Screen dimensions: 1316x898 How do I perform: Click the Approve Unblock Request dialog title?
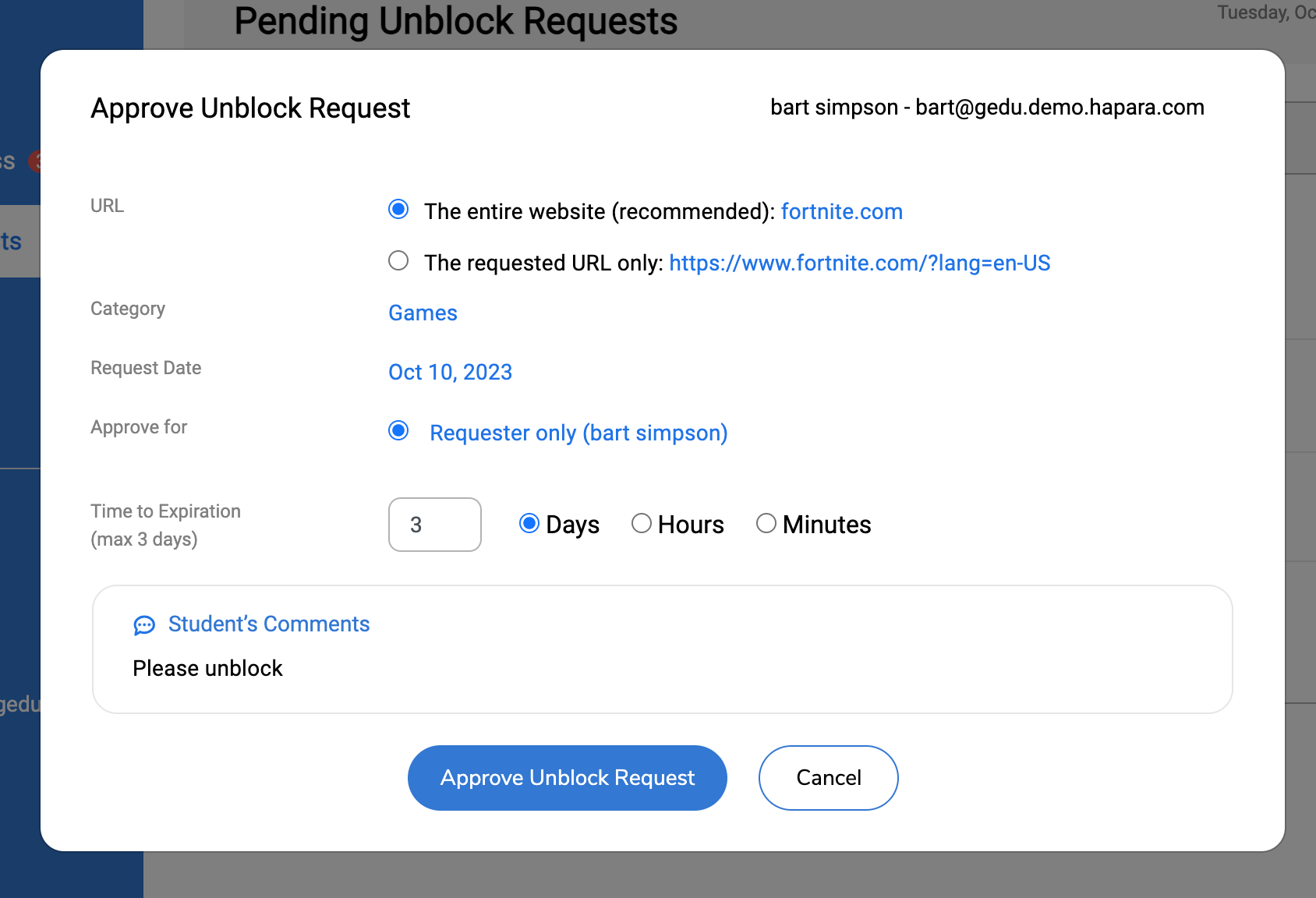tap(250, 108)
